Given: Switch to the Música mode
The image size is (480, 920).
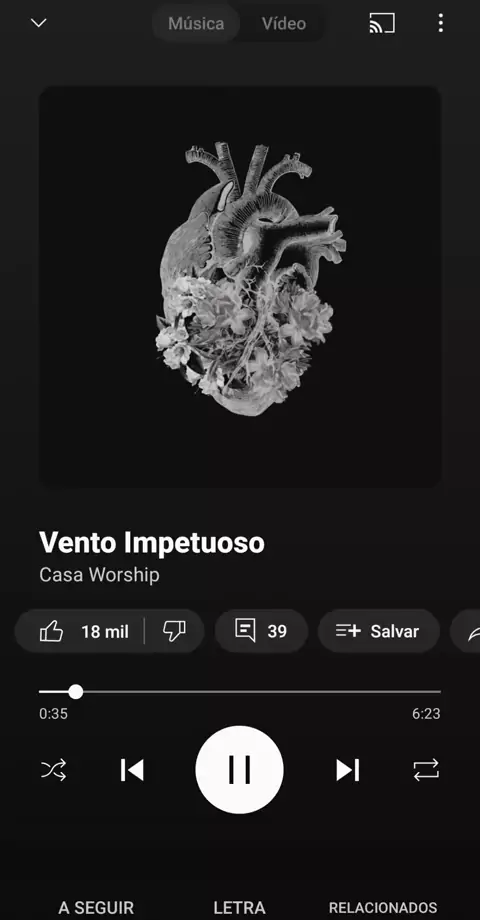Looking at the screenshot, I should (196, 23).
